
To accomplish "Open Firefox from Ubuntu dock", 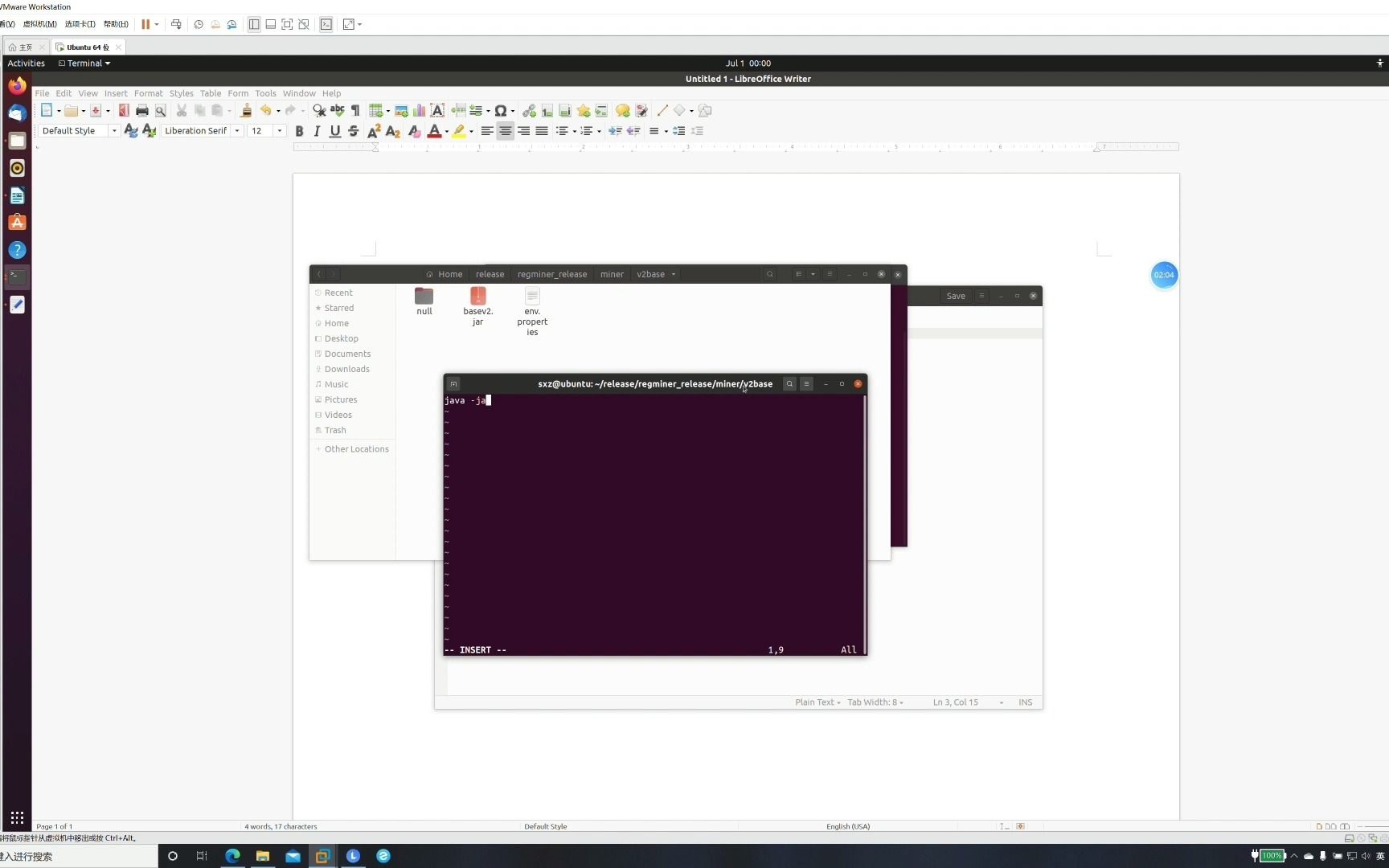I will tap(17, 85).
